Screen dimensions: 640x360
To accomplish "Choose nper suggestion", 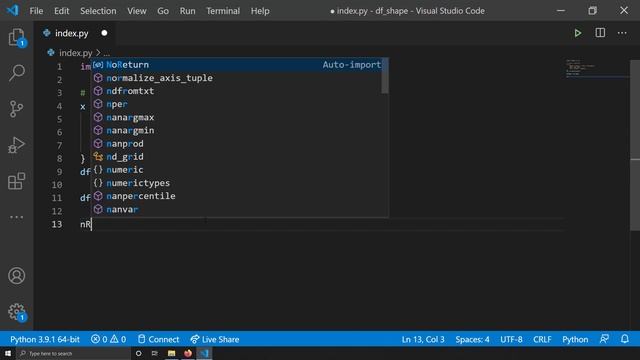I will tap(237, 104).
